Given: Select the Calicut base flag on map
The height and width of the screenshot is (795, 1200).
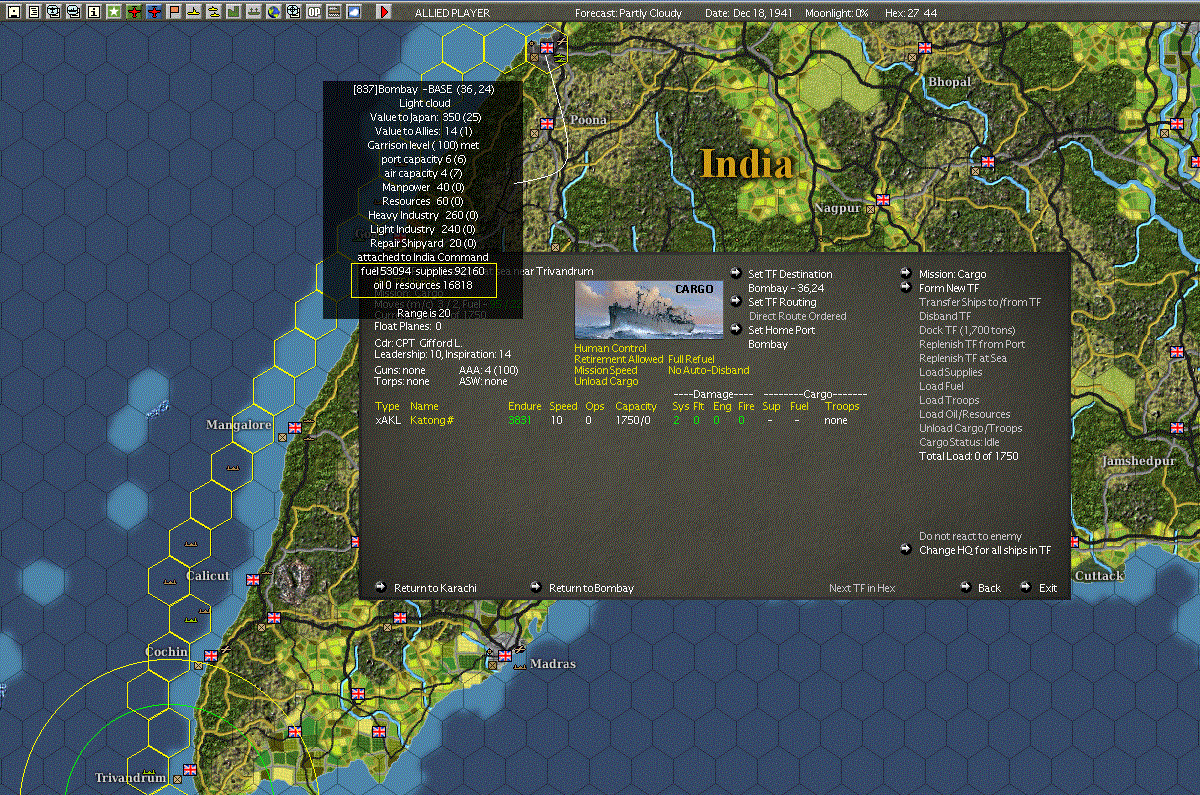Looking at the screenshot, I should [252, 578].
